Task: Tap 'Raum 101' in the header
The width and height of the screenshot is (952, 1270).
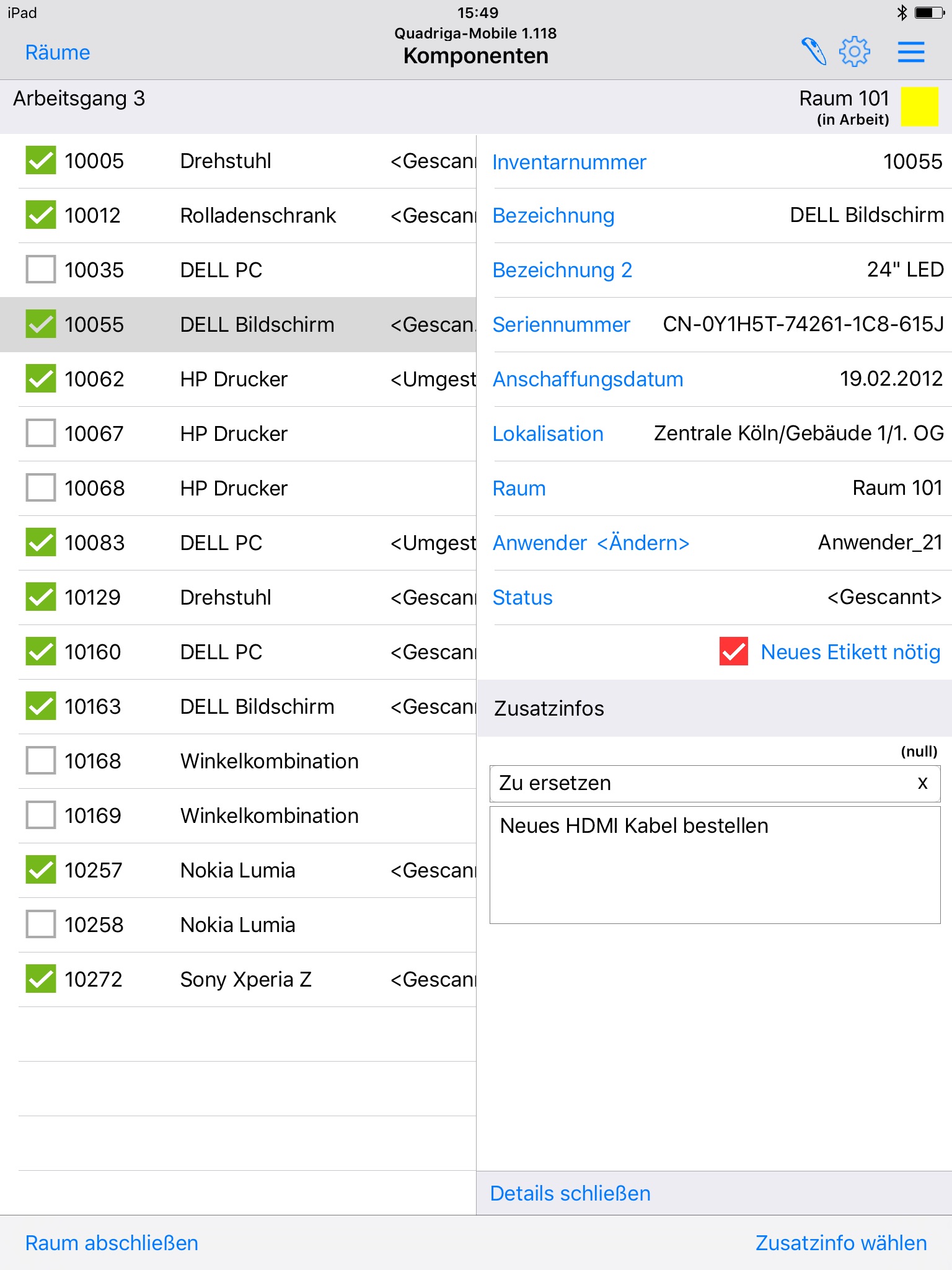Action: (844, 98)
